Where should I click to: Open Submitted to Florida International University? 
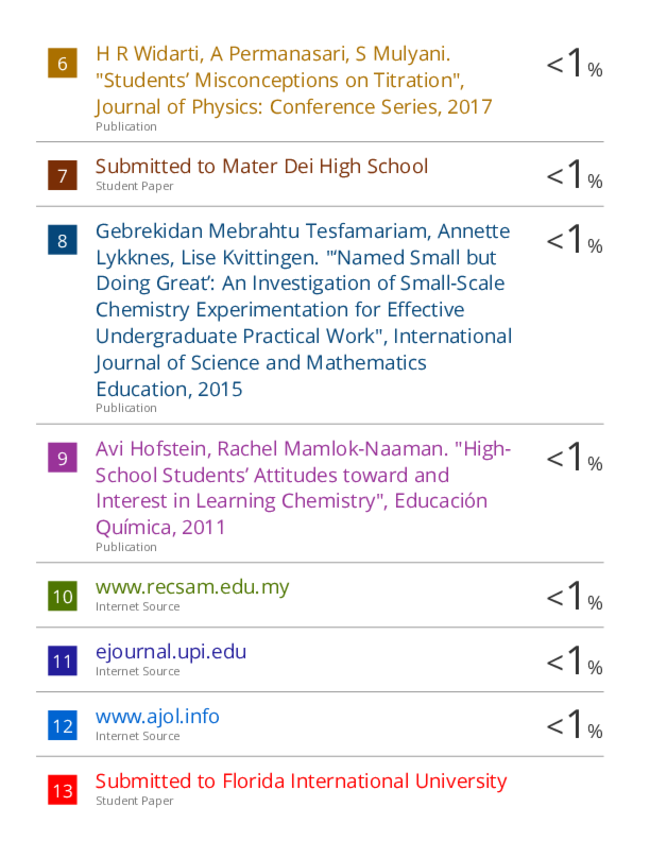[301, 781]
